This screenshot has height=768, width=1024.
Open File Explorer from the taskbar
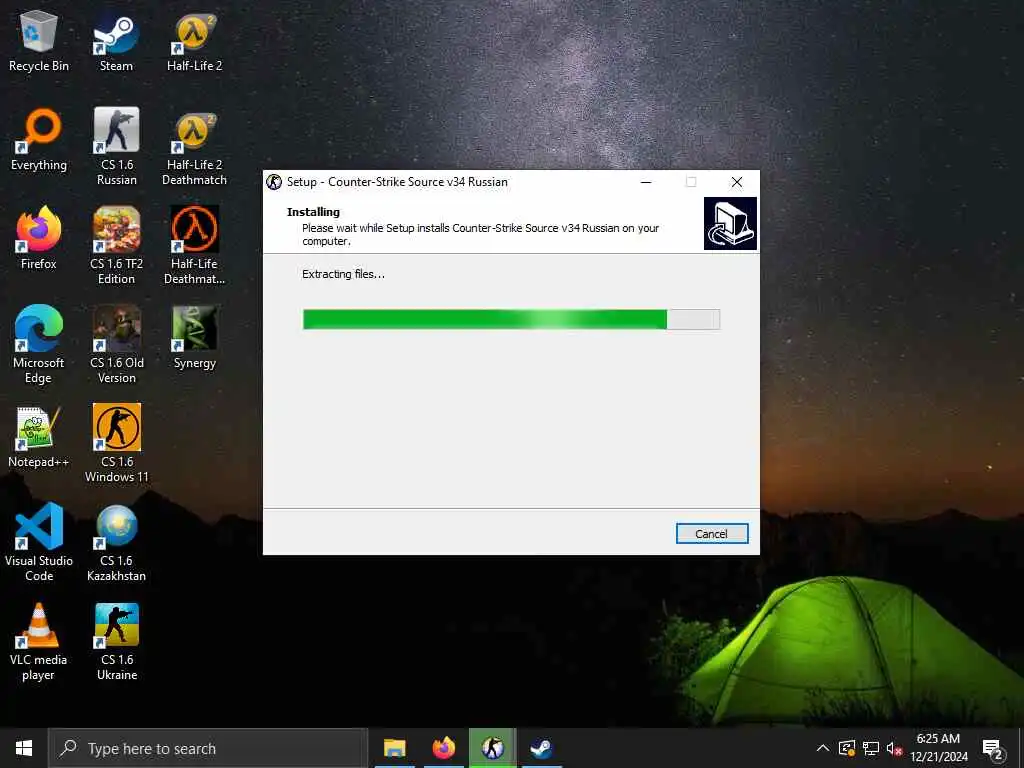click(x=394, y=748)
